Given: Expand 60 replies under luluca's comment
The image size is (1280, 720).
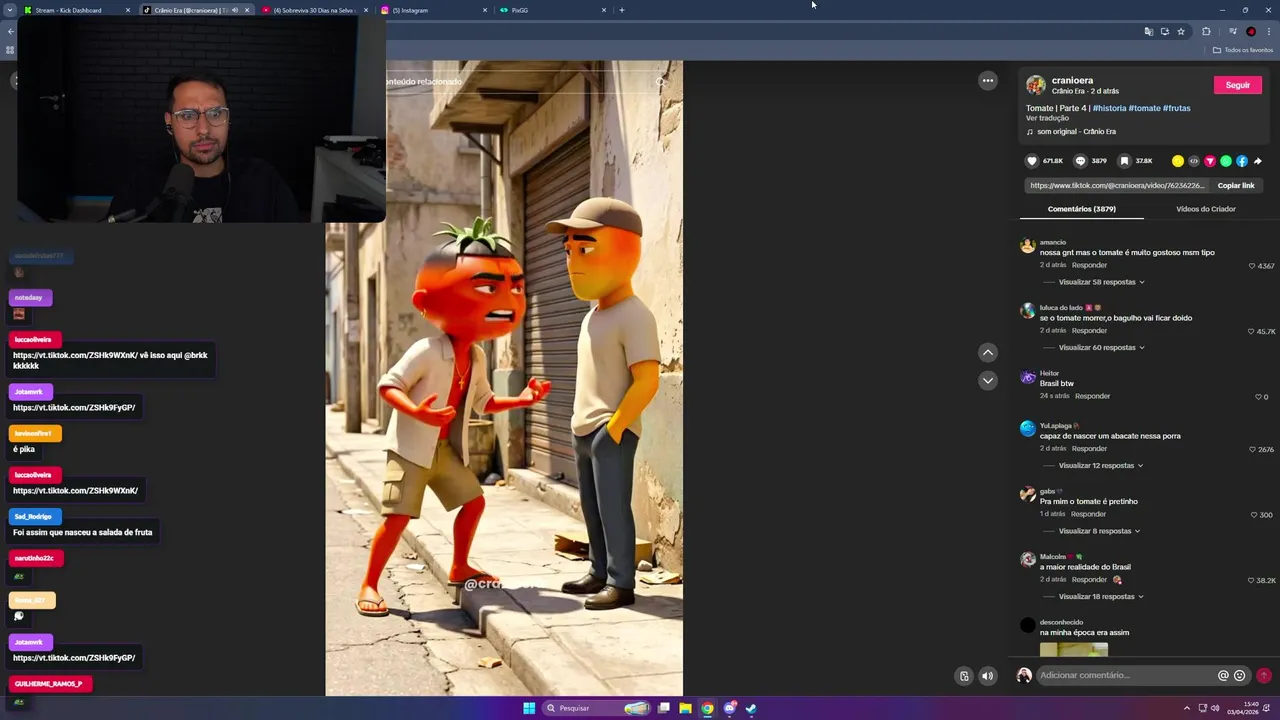Looking at the screenshot, I should coord(1101,348).
